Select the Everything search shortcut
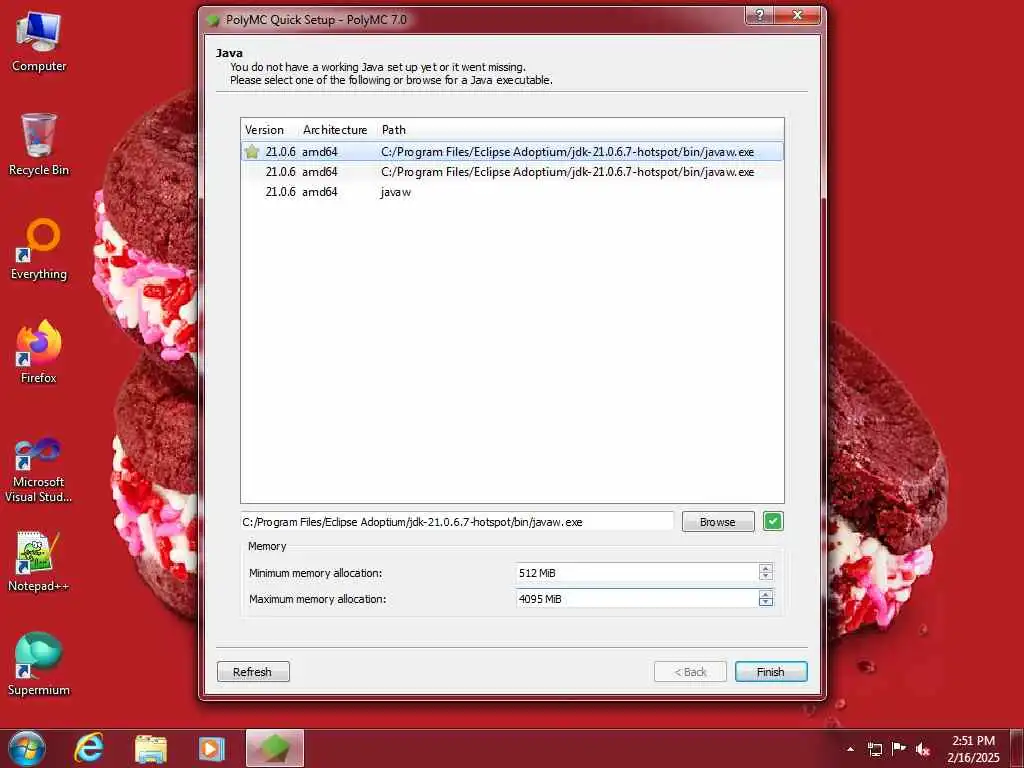The width and height of the screenshot is (1024, 768). pos(39,249)
